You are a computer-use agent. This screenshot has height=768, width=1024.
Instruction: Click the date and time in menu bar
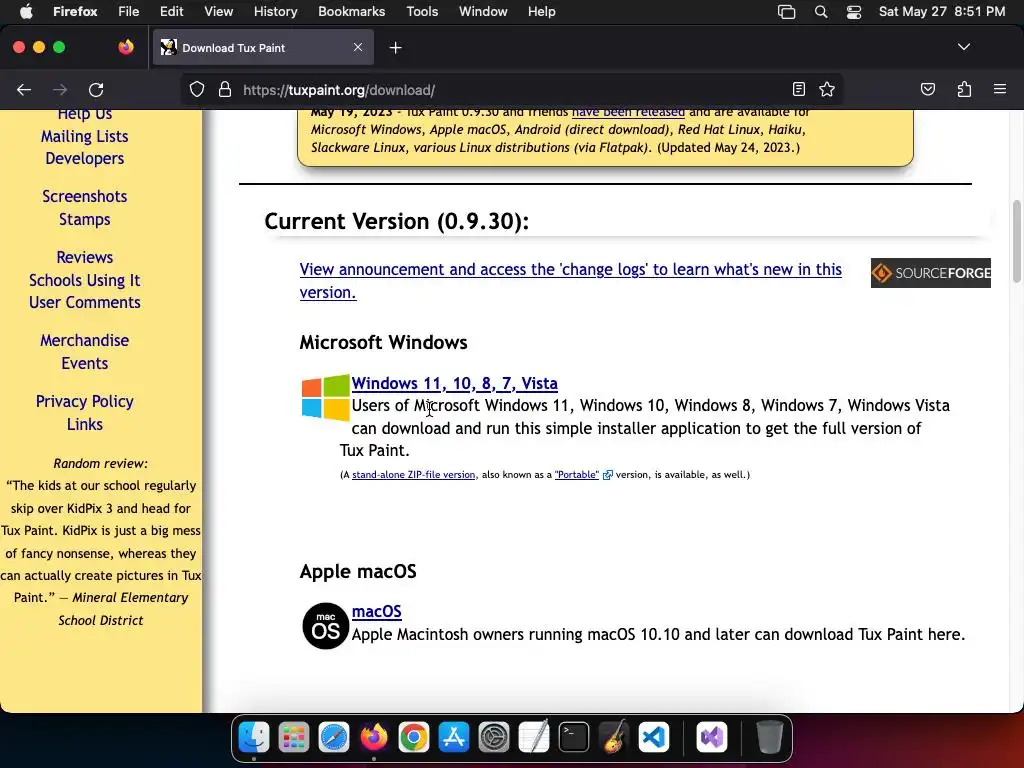point(942,12)
